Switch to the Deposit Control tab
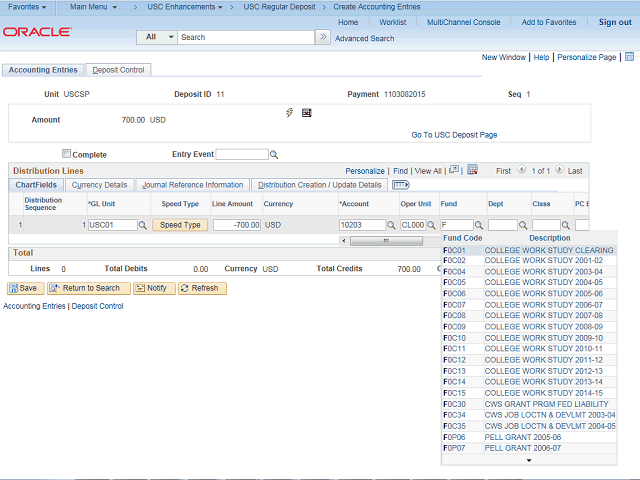 [x=118, y=70]
